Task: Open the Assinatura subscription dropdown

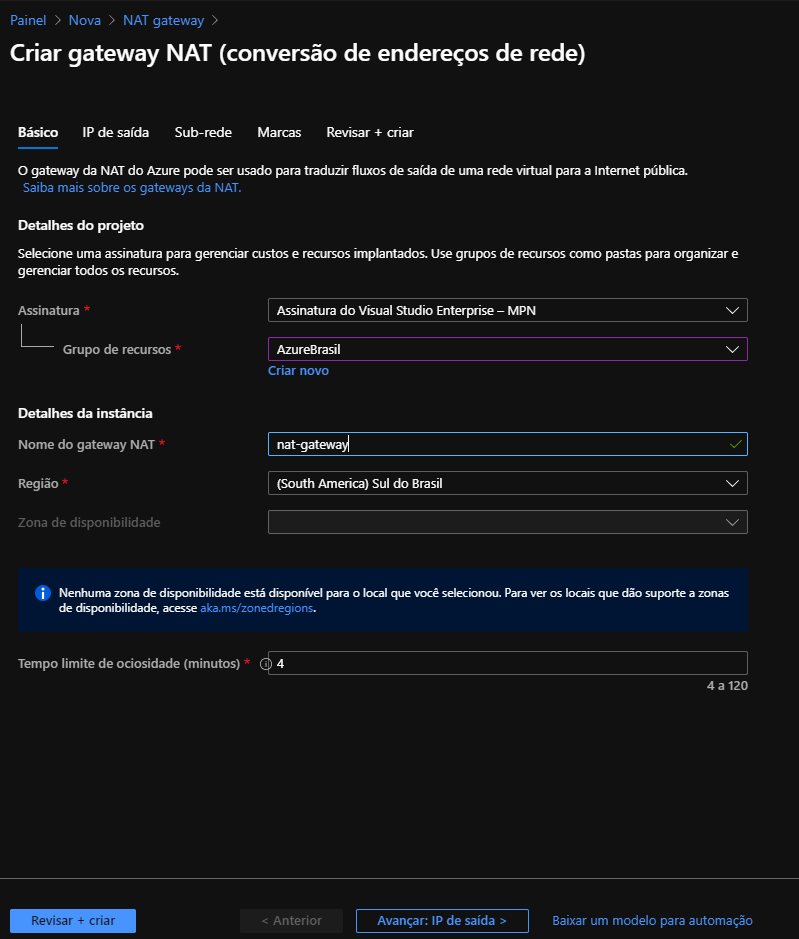Action: coord(507,310)
